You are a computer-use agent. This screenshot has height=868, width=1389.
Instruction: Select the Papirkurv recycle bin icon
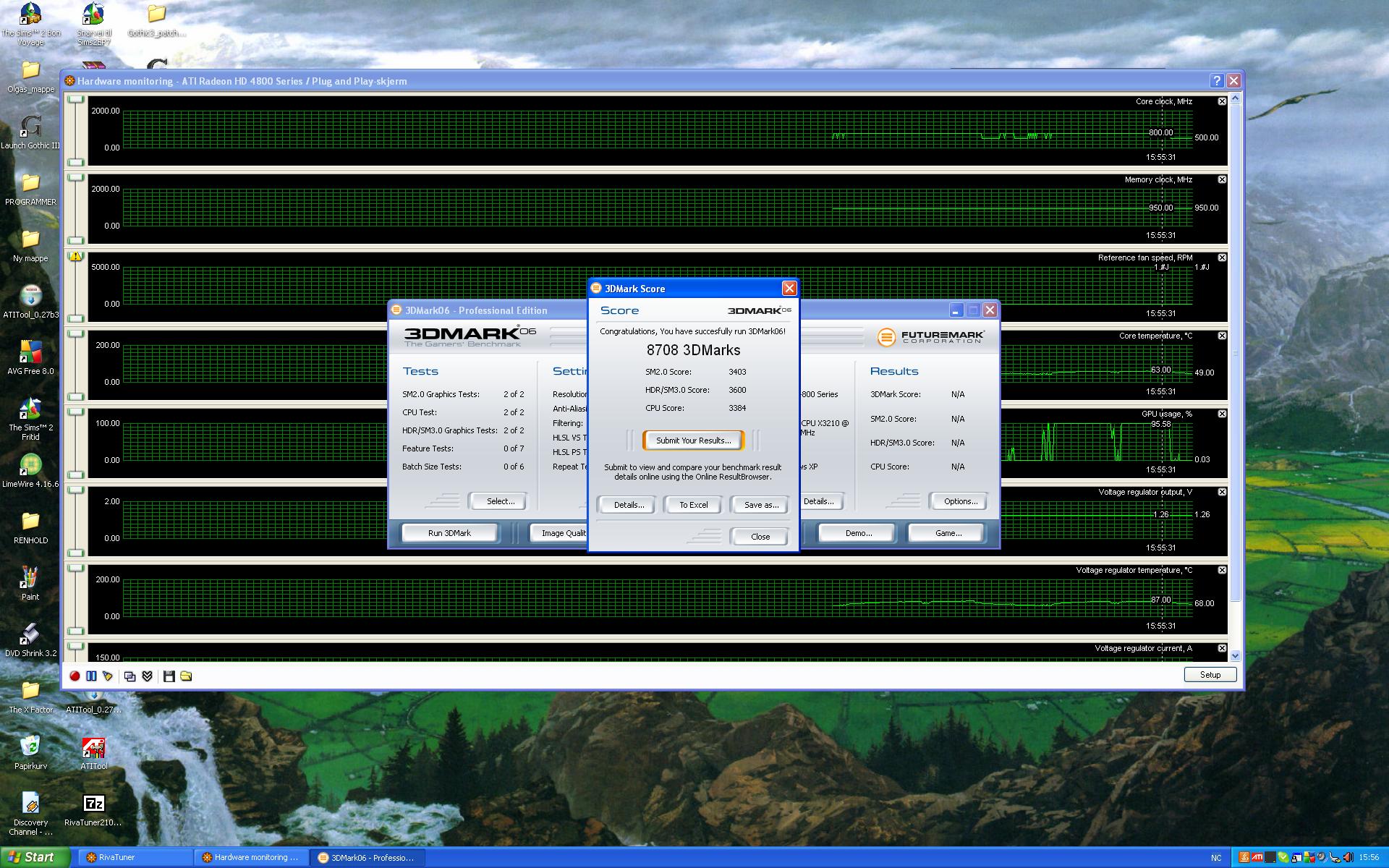(x=30, y=752)
